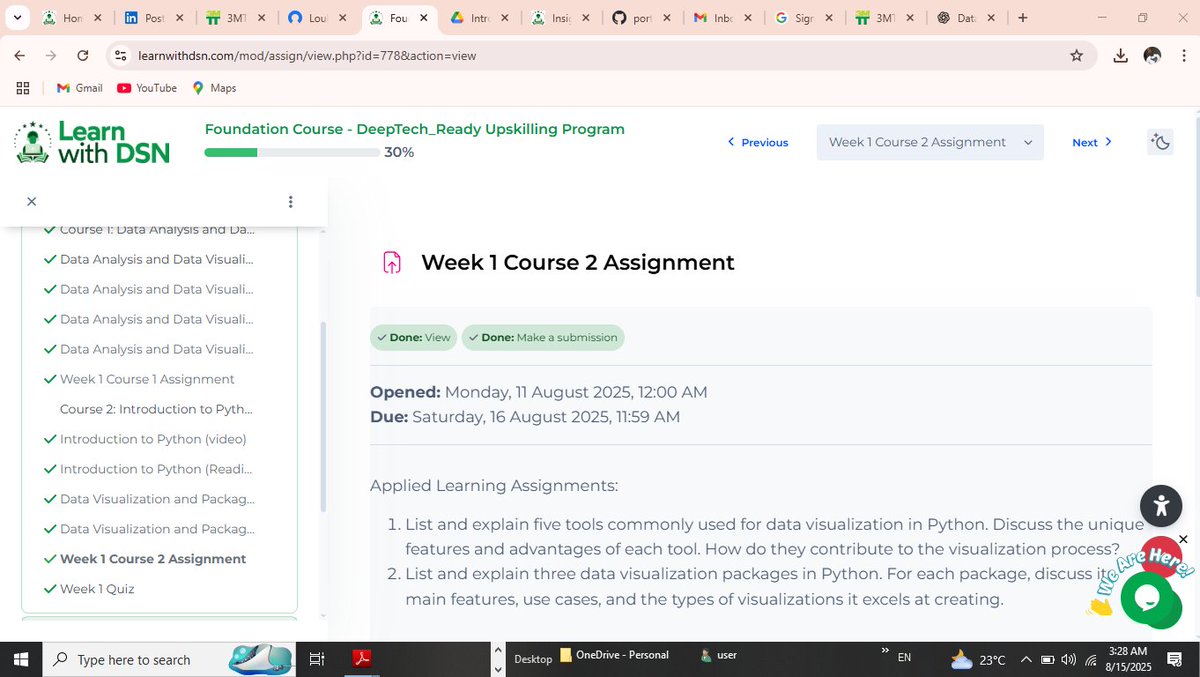1200x677 pixels.
Task: Open the sidebar kebab menu
Action: (x=290, y=201)
